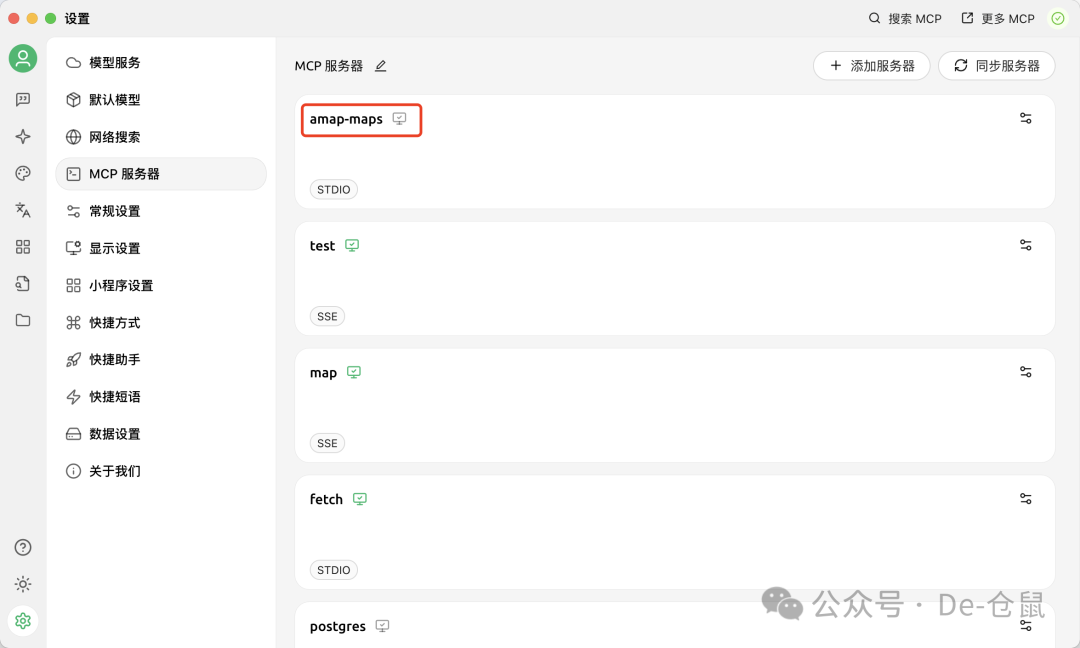Toggle the light/dark theme sun icon

coord(23,584)
